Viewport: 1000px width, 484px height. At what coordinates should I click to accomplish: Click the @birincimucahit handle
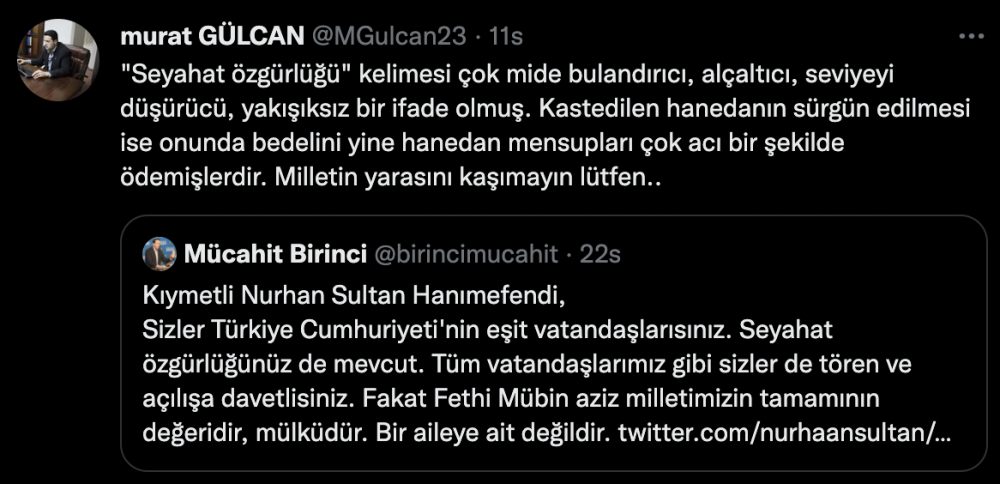pyautogui.click(x=465, y=254)
